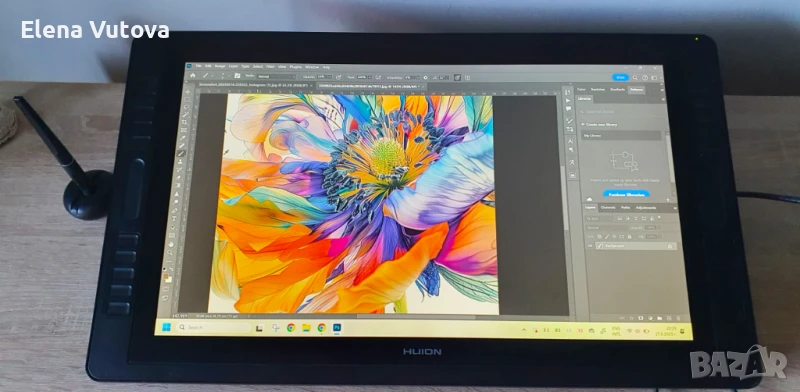Select the Crop tool
The height and width of the screenshot is (392, 800).
pos(185,121)
